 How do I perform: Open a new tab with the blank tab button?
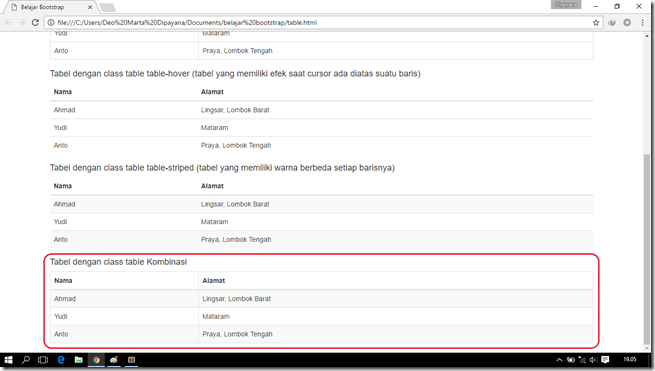click(x=108, y=8)
